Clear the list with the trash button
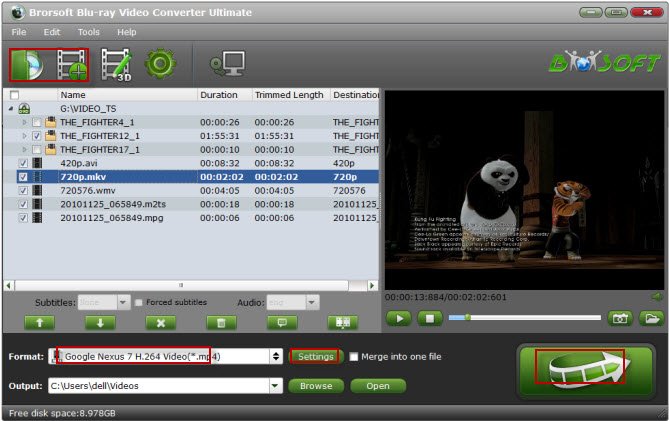This screenshot has height=421, width=669. click(221, 323)
